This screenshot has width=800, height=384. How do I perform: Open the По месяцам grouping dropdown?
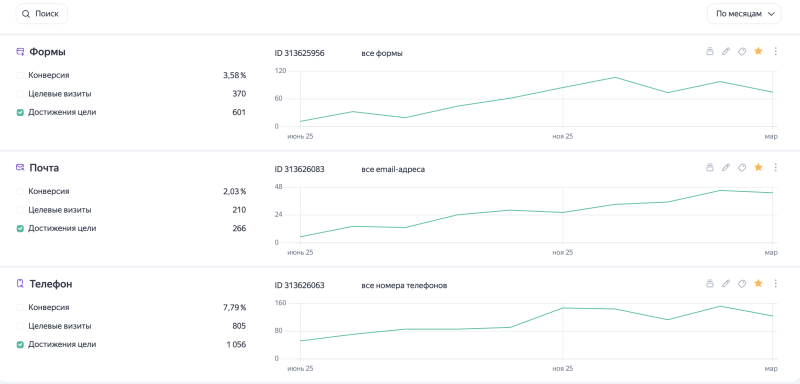[744, 14]
